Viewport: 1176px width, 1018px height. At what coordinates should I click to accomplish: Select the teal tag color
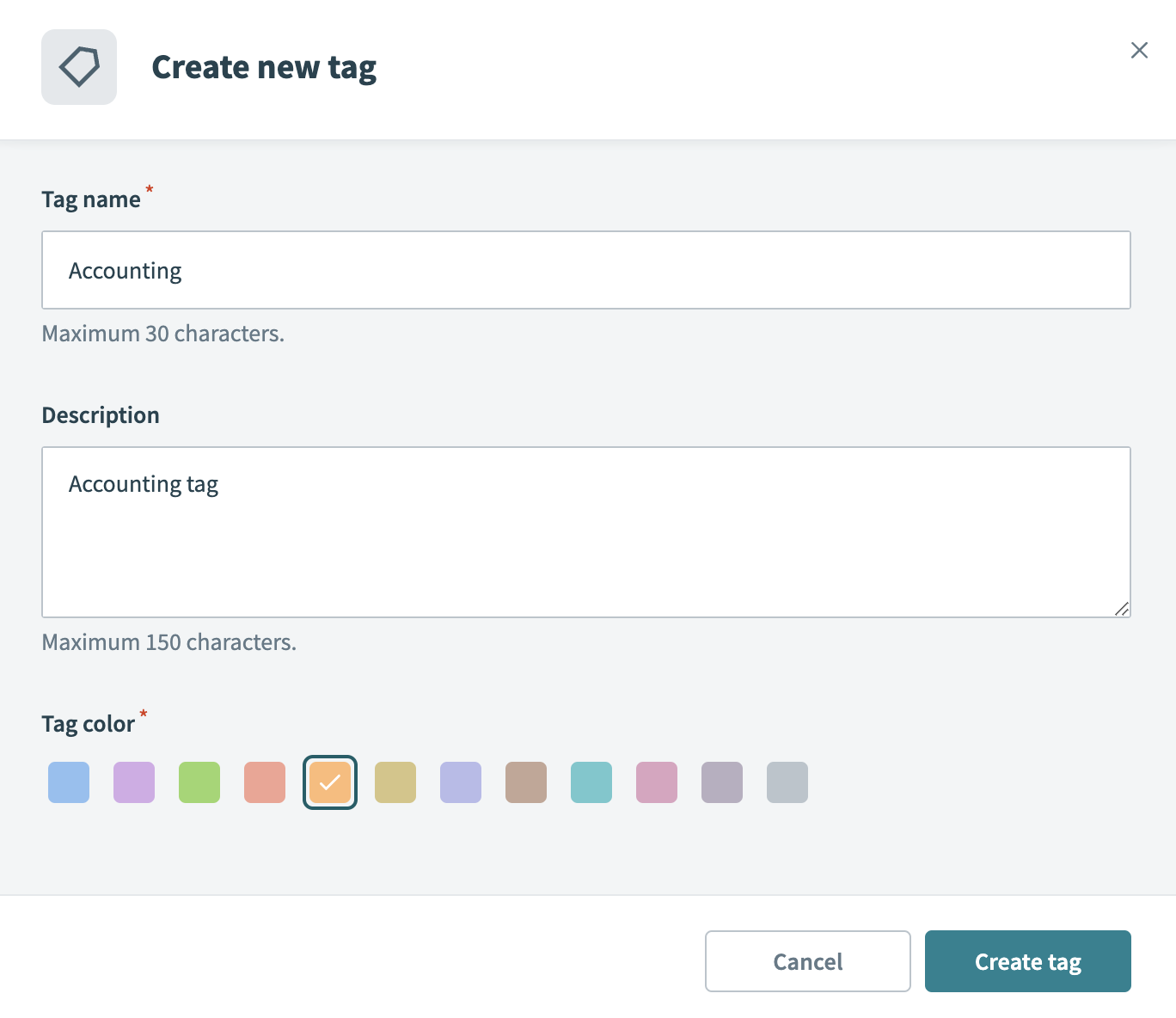[591, 782]
